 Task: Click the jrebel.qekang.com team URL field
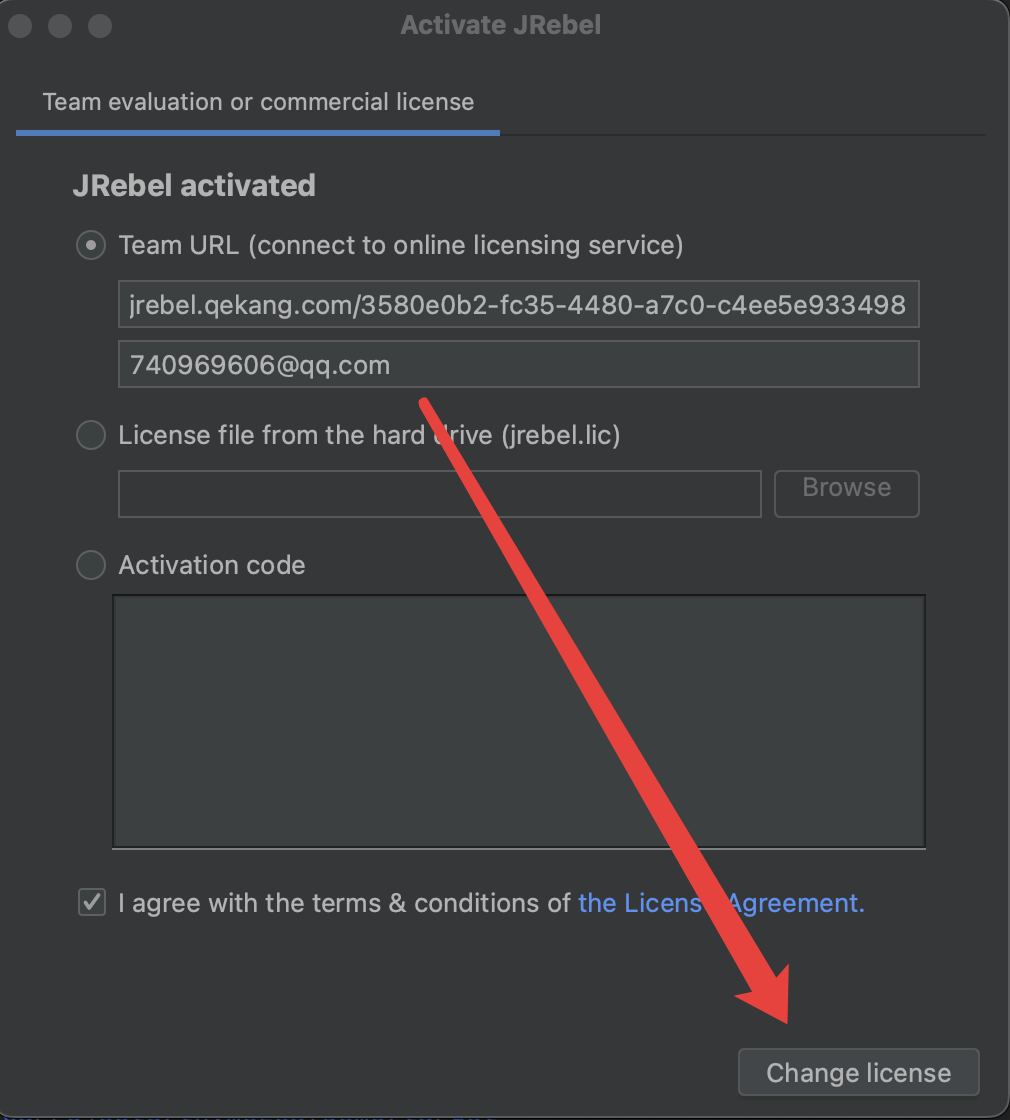point(518,305)
